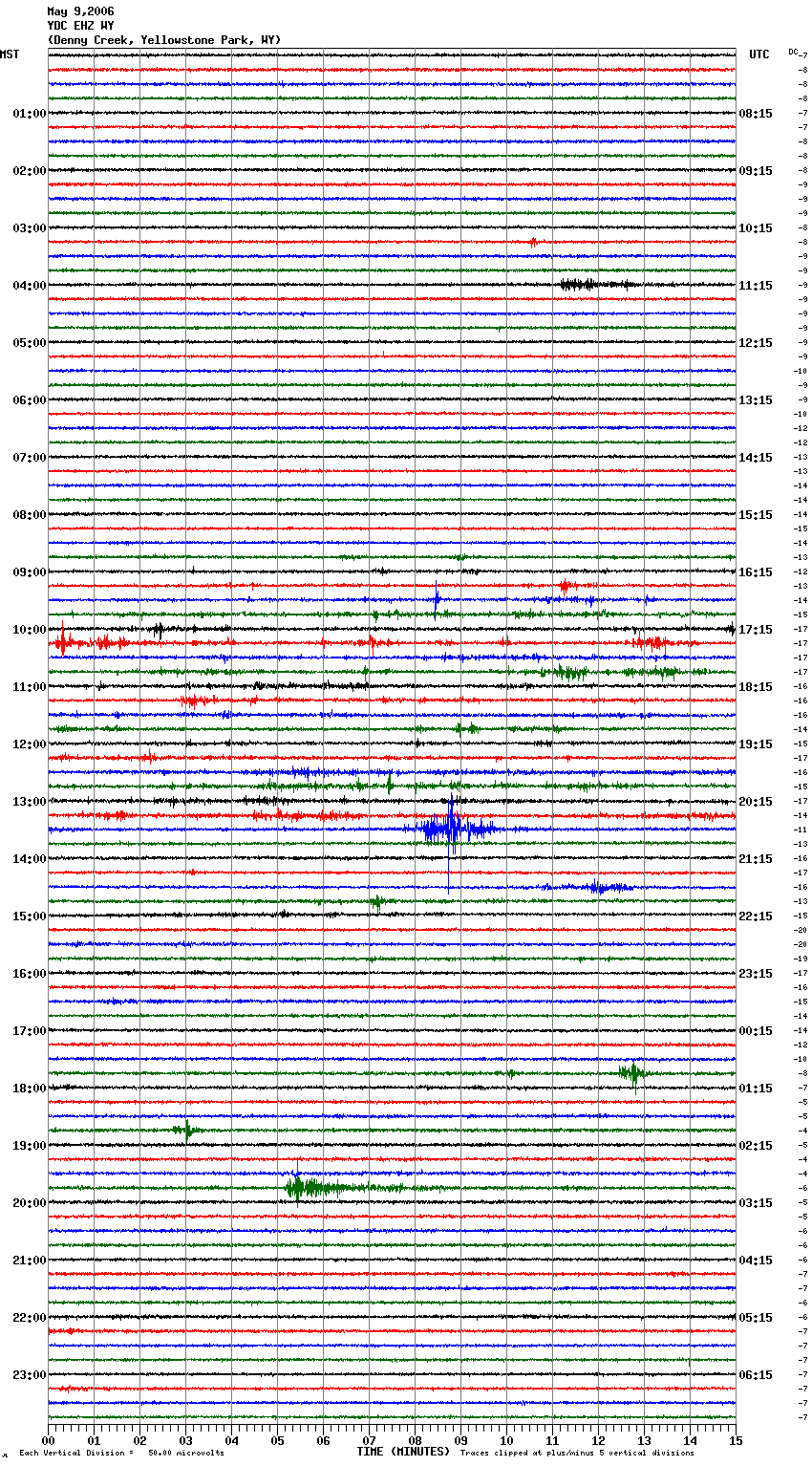Viewport: 812px width, 1466px height.
Task: Click the "Traces clipped at plus/minus 5 vertical divisions" note
Action: [x=577, y=1454]
